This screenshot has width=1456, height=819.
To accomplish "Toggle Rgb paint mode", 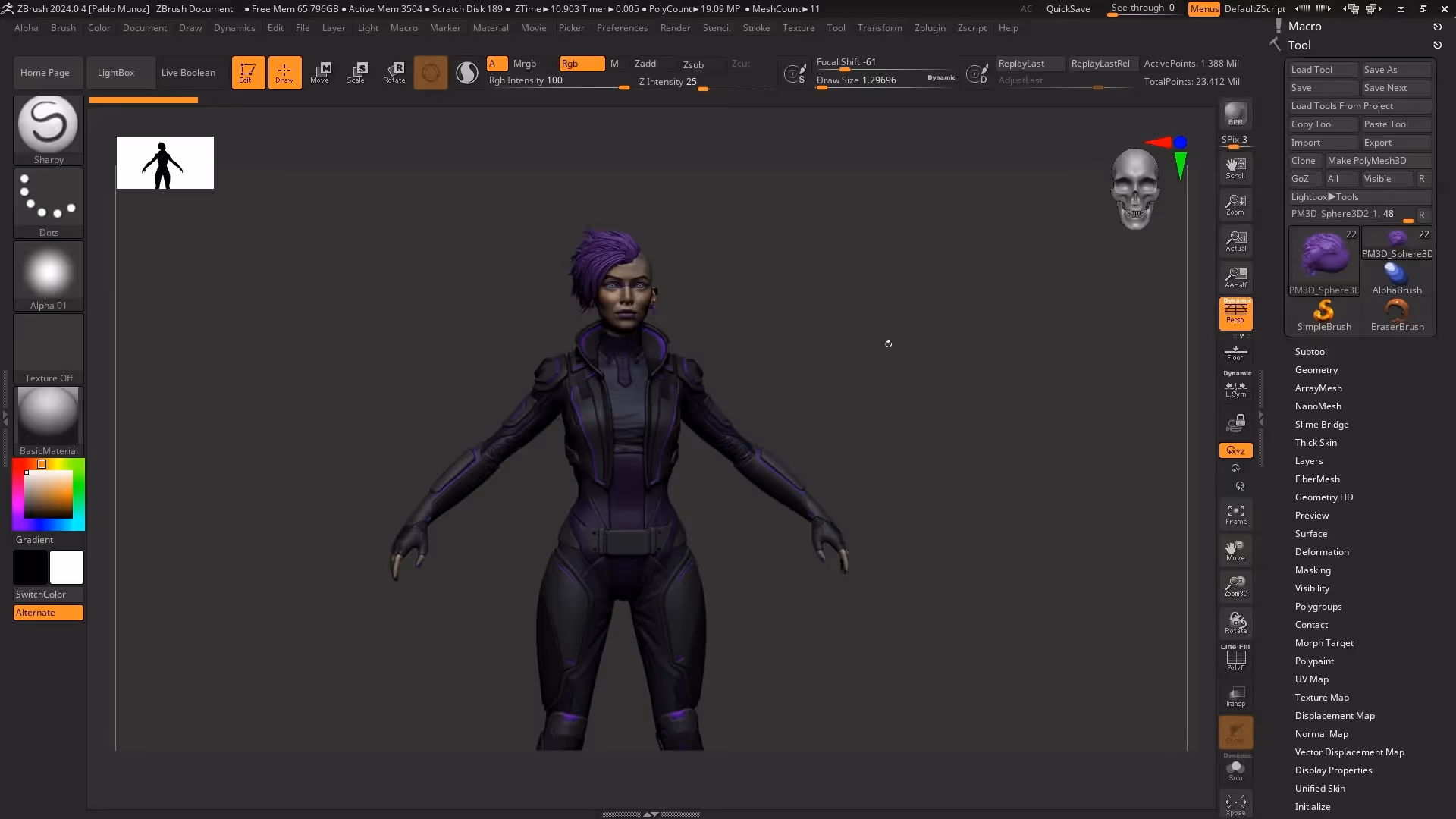I will click(582, 64).
